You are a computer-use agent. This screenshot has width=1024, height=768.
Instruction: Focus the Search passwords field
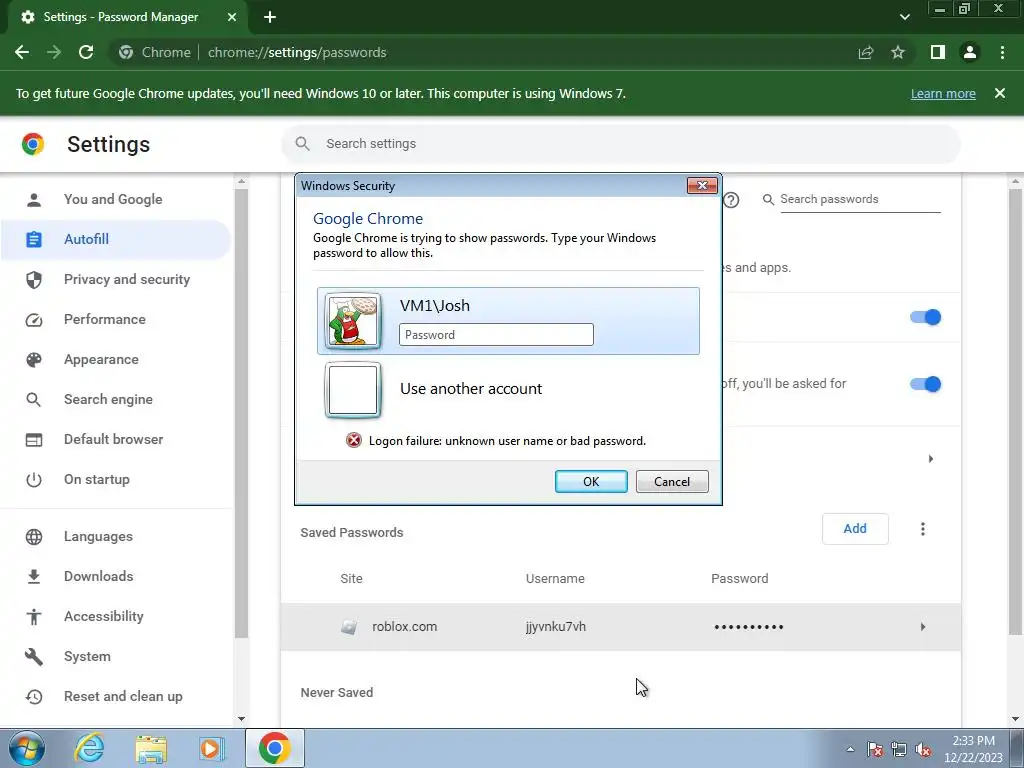[860, 199]
